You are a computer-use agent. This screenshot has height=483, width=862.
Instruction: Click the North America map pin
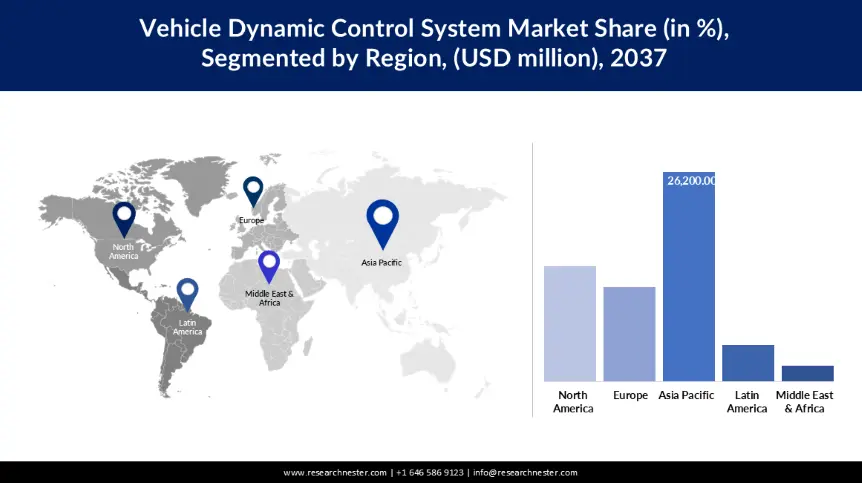click(x=124, y=219)
